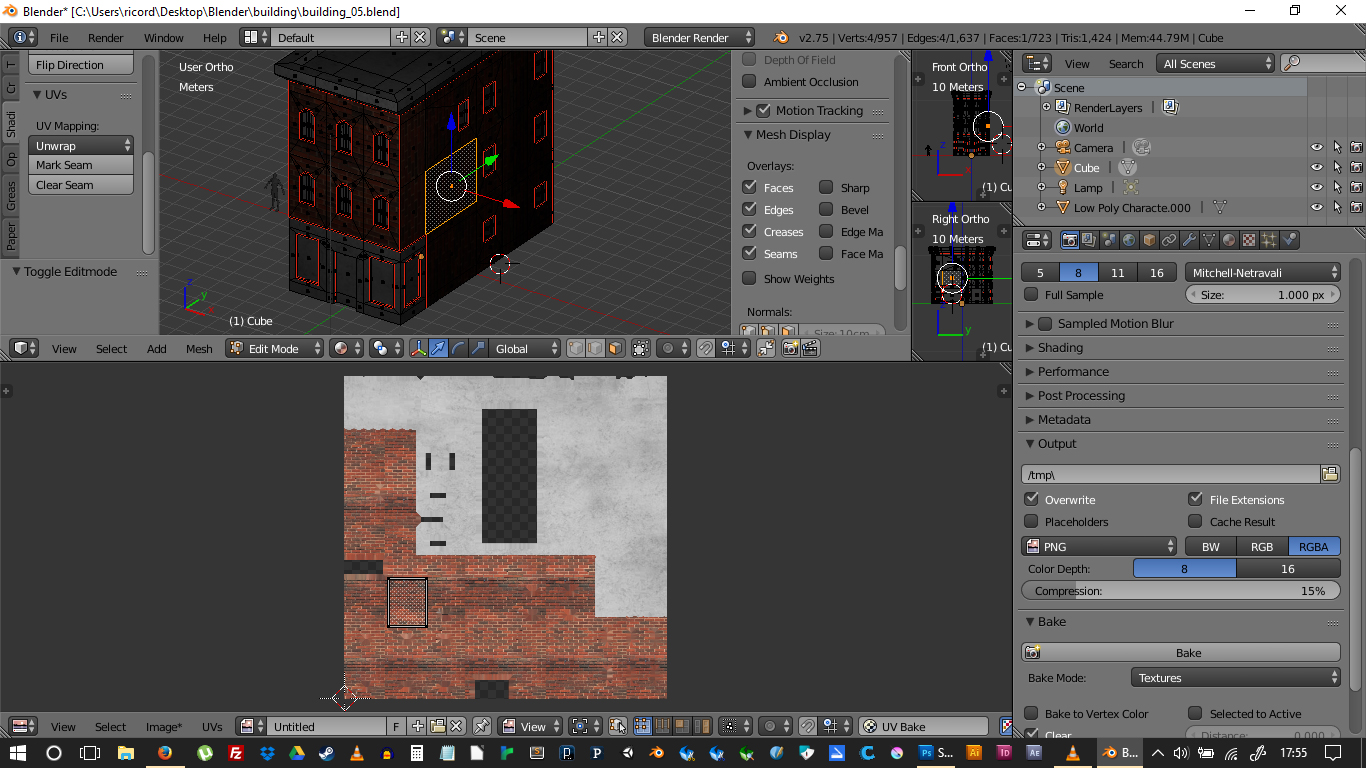Launch Firefox from the Windows taskbar
The height and width of the screenshot is (768, 1366).
tap(164, 753)
